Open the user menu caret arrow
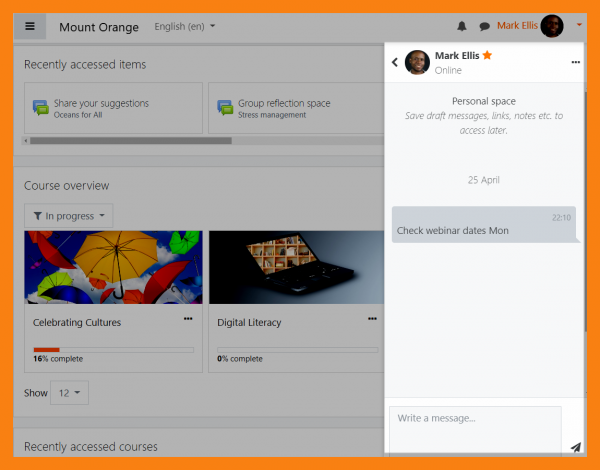Image resolution: width=600 pixels, height=470 pixels. point(579,25)
